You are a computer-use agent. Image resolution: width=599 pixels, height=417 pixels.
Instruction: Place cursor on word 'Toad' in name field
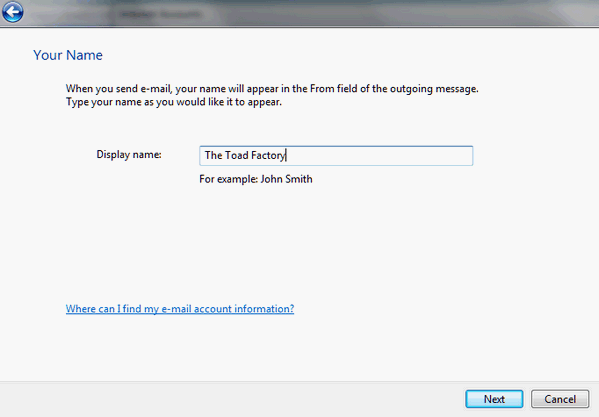[x=236, y=155]
